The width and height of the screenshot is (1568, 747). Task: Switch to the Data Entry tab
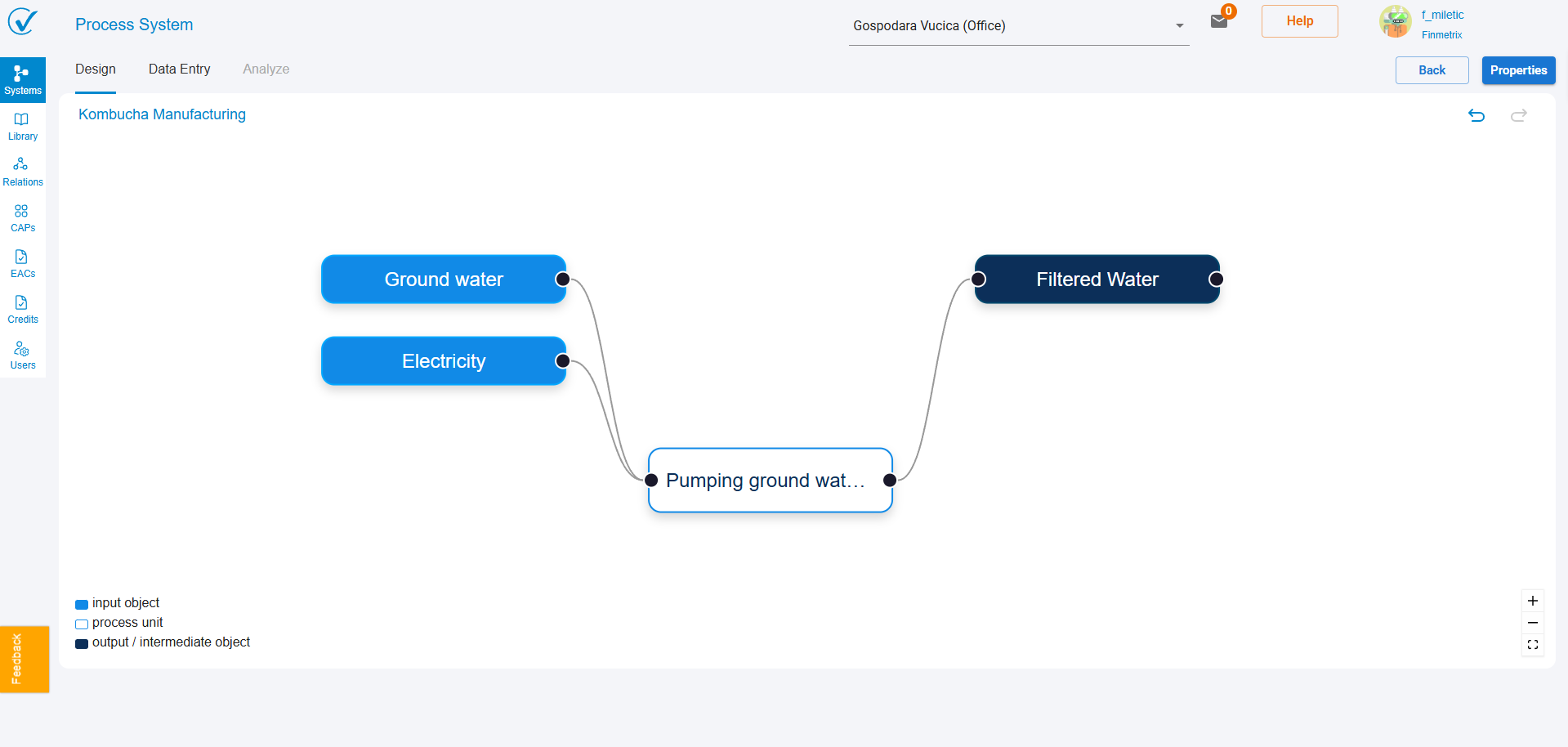tap(180, 69)
